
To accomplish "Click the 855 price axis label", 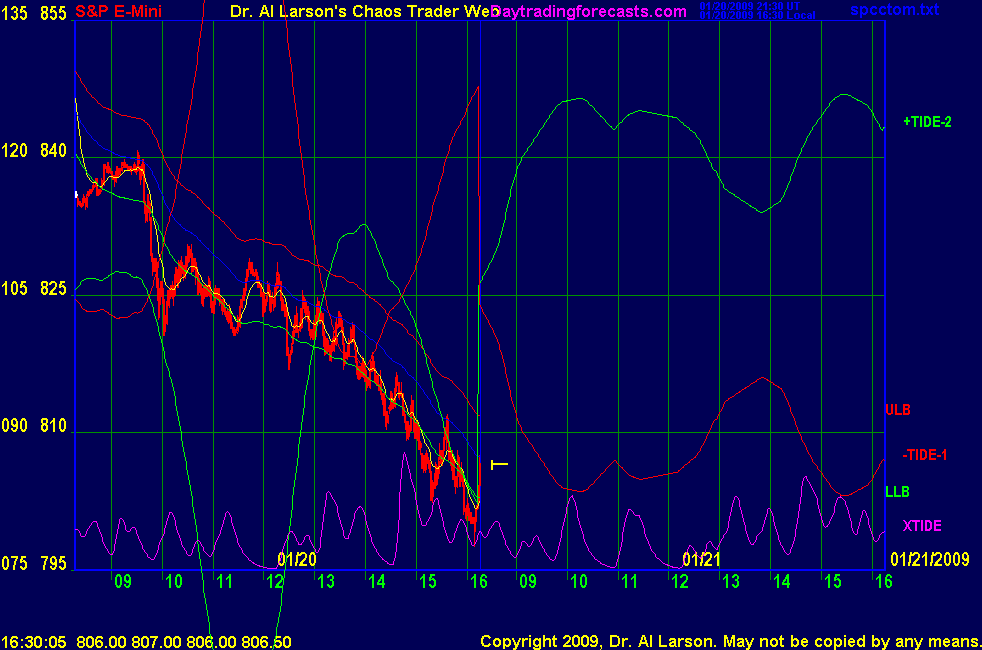I will (53, 13).
